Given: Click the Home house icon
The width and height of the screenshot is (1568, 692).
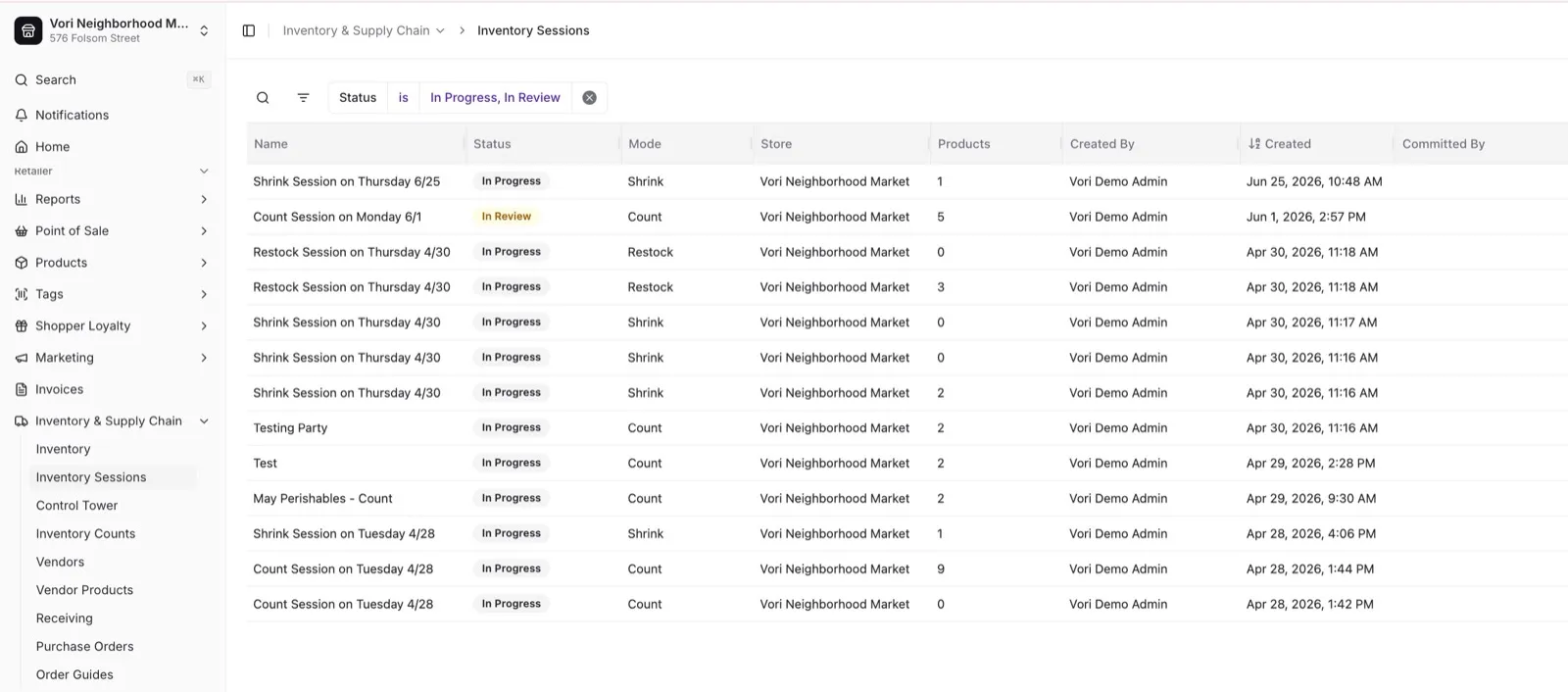Looking at the screenshot, I should tap(22, 146).
